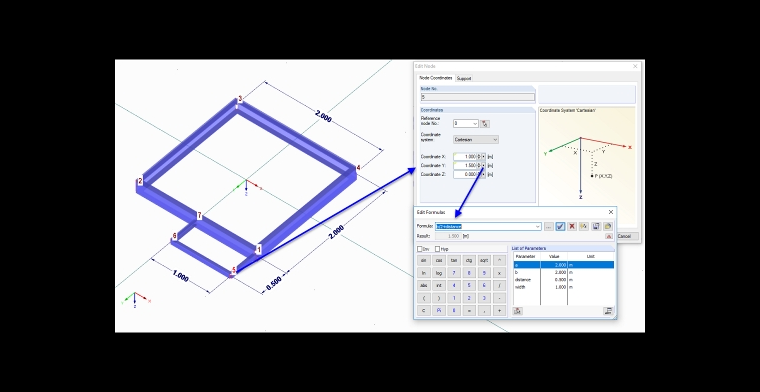760x392 pixels.
Task: Click the edit parameters icon below the parameter list
Action: [518, 311]
